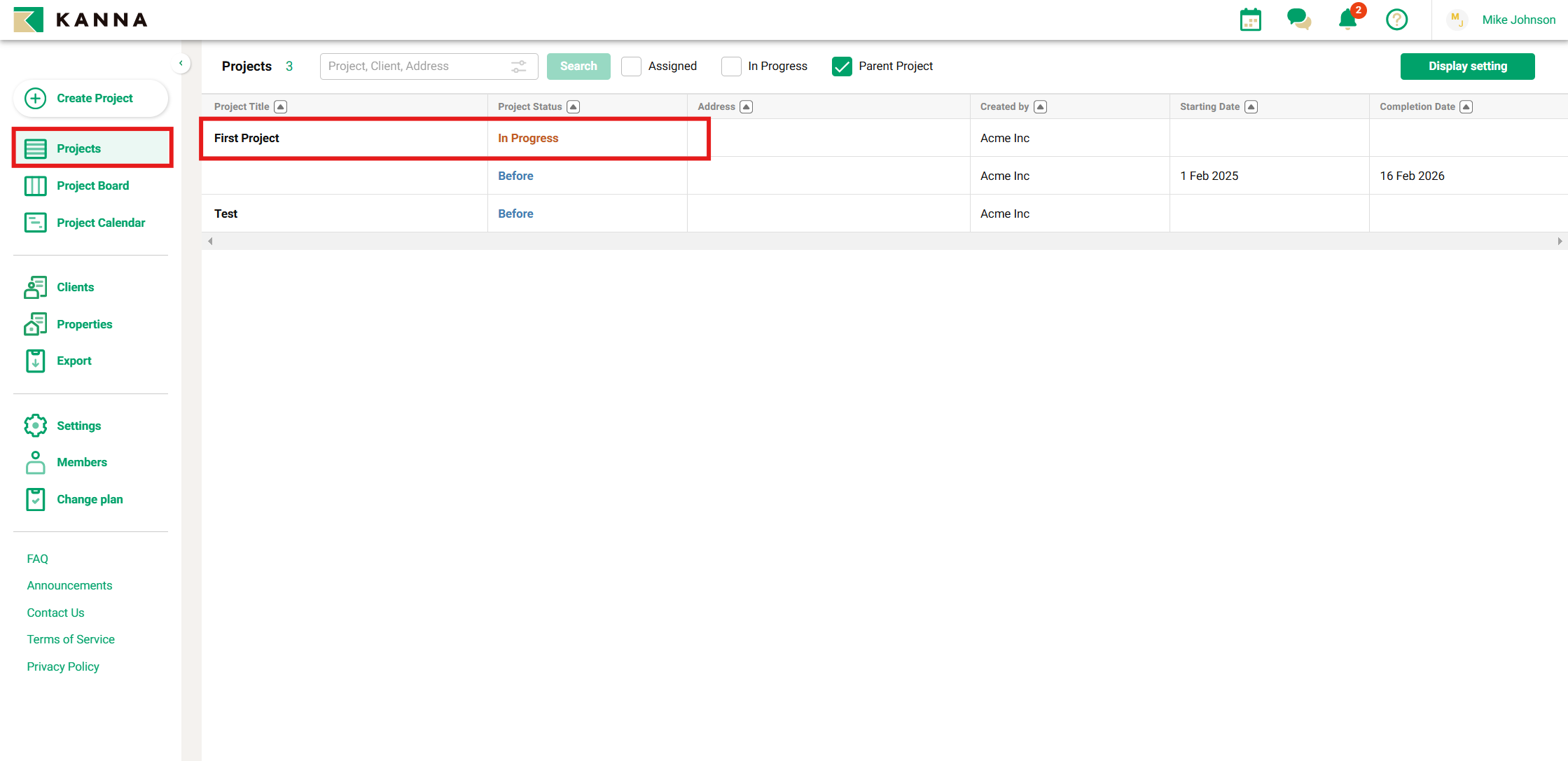
Task: Open the chat messages icon
Action: click(x=1298, y=20)
